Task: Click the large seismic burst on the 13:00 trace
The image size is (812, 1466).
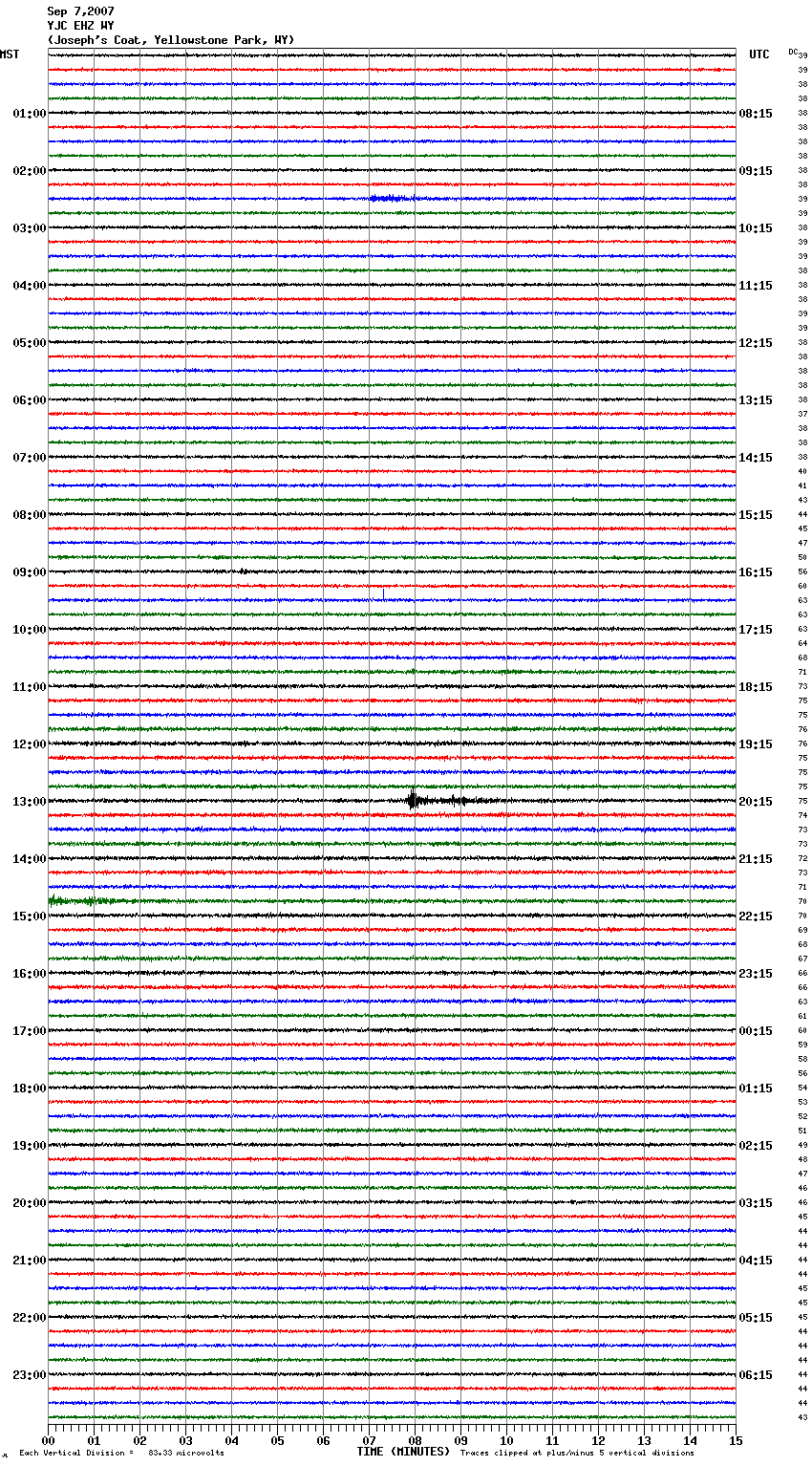Action: pyautogui.click(x=415, y=801)
